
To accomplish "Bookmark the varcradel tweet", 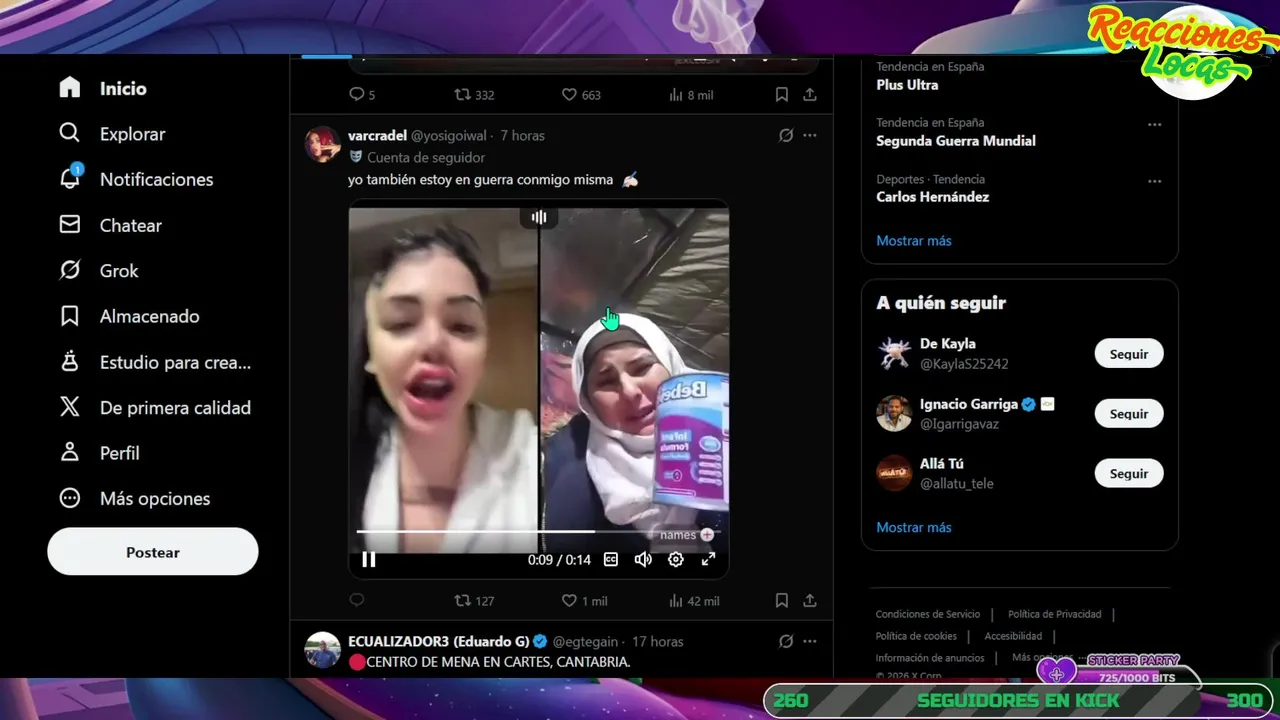I will coord(782,601).
